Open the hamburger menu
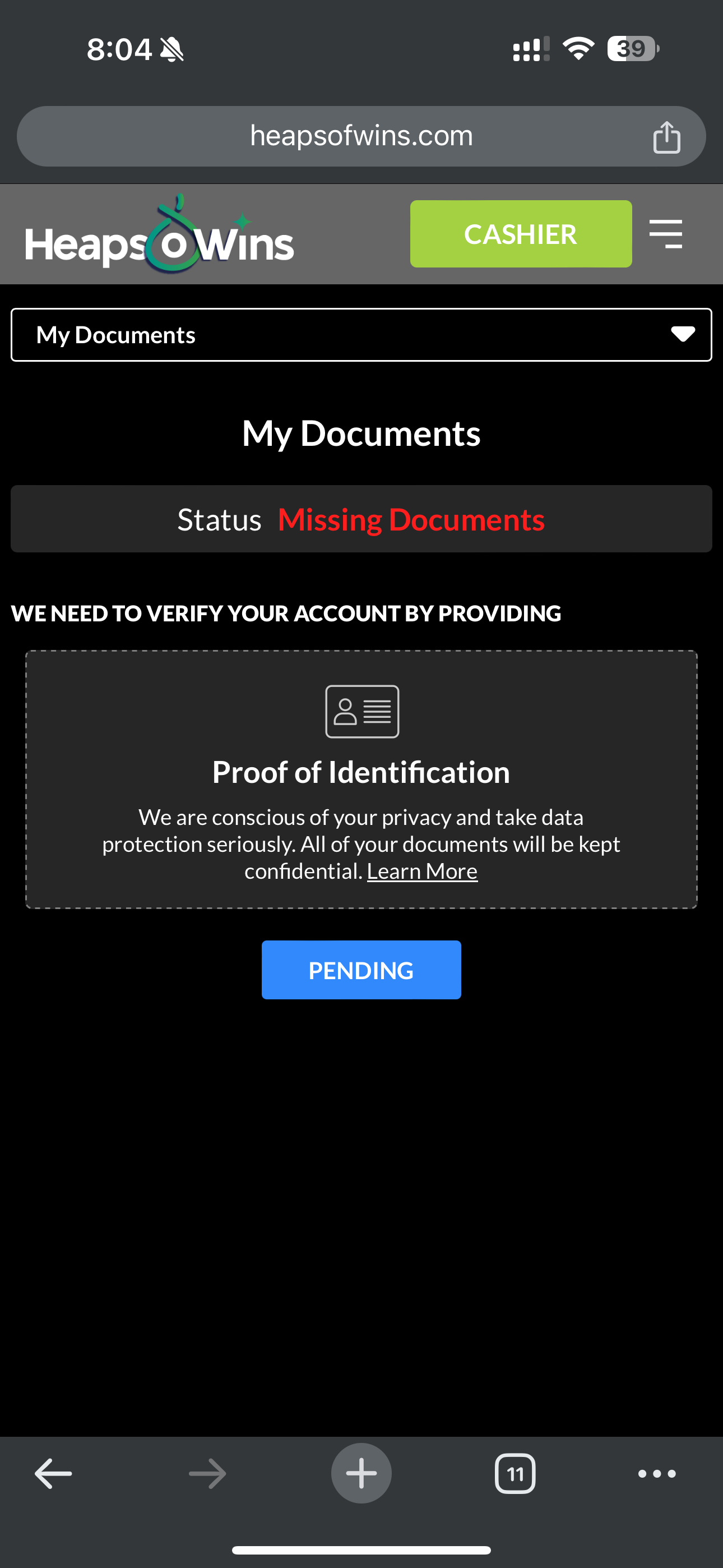This screenshot has height=1568, width=723. (665, 234)
